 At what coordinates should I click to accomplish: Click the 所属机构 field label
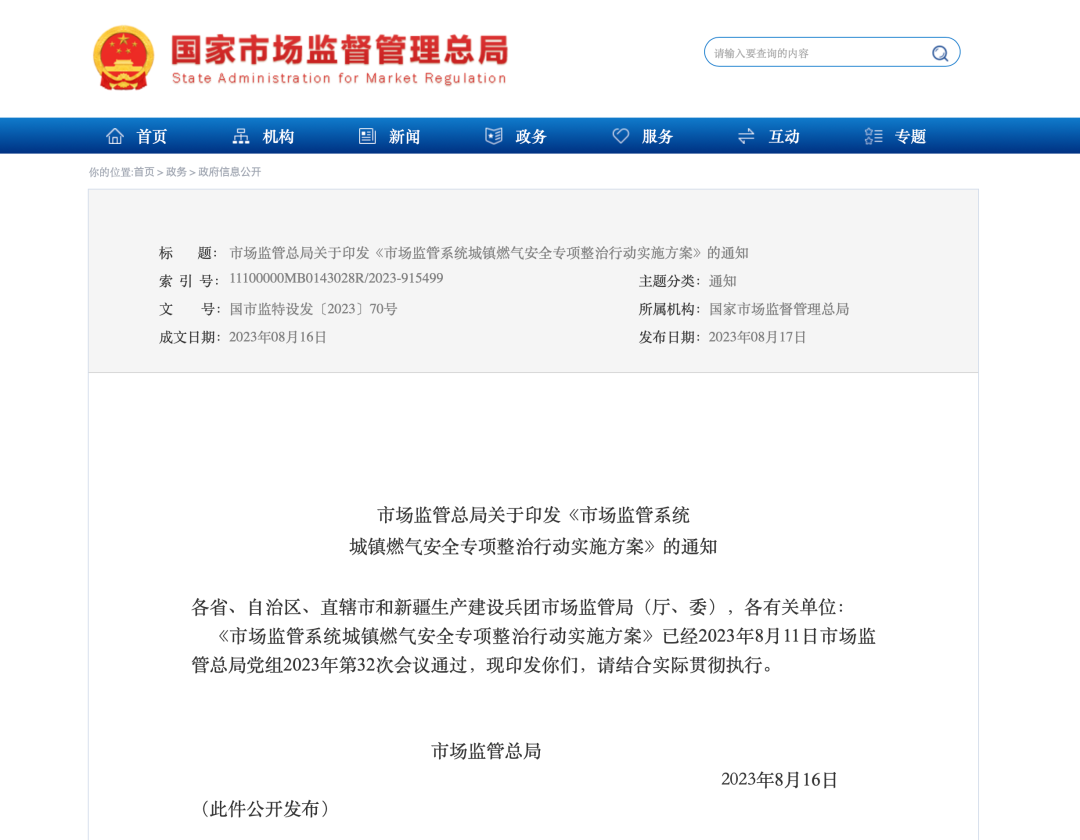pyautogui.click(x=669, y=309)
